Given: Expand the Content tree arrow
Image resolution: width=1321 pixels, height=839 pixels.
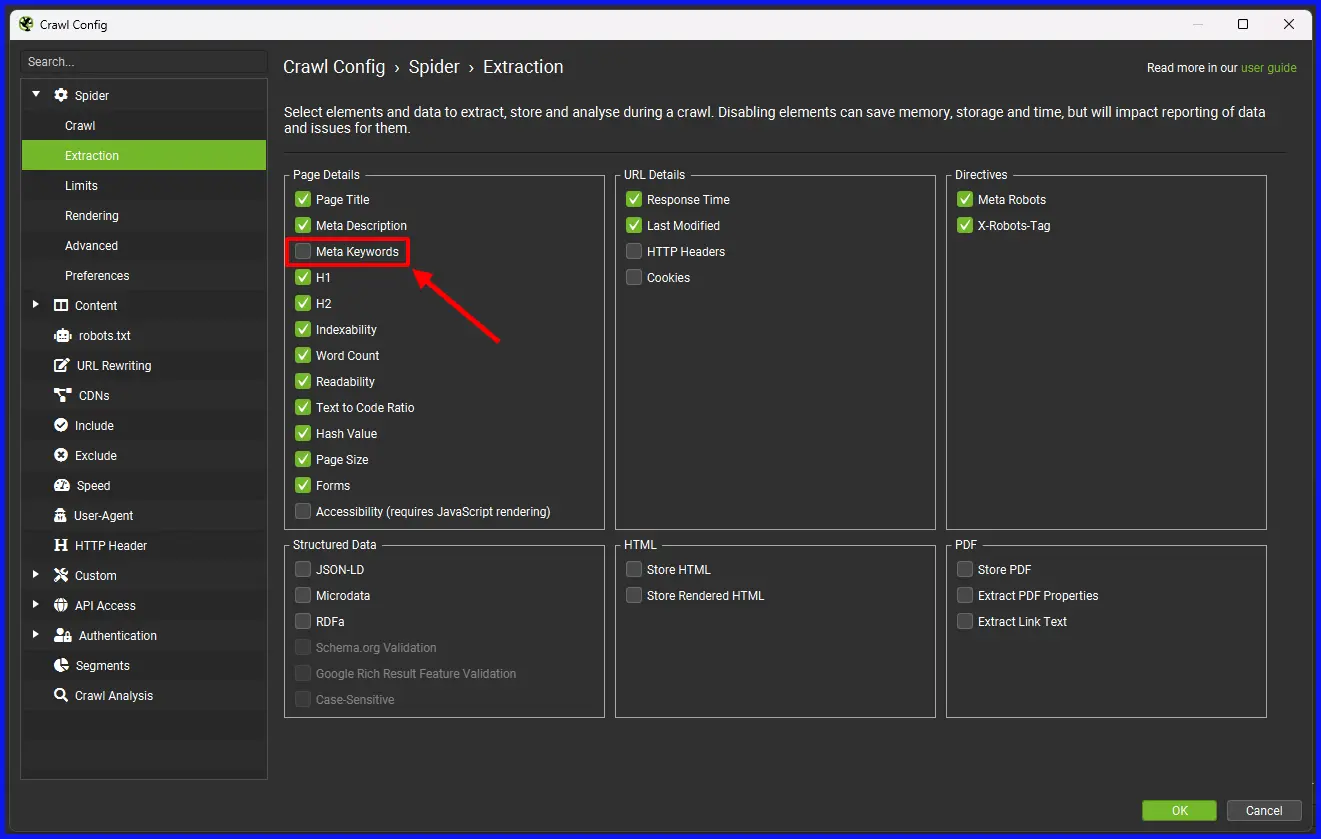Looking at the screenshot, I should [x=36, y=305].
